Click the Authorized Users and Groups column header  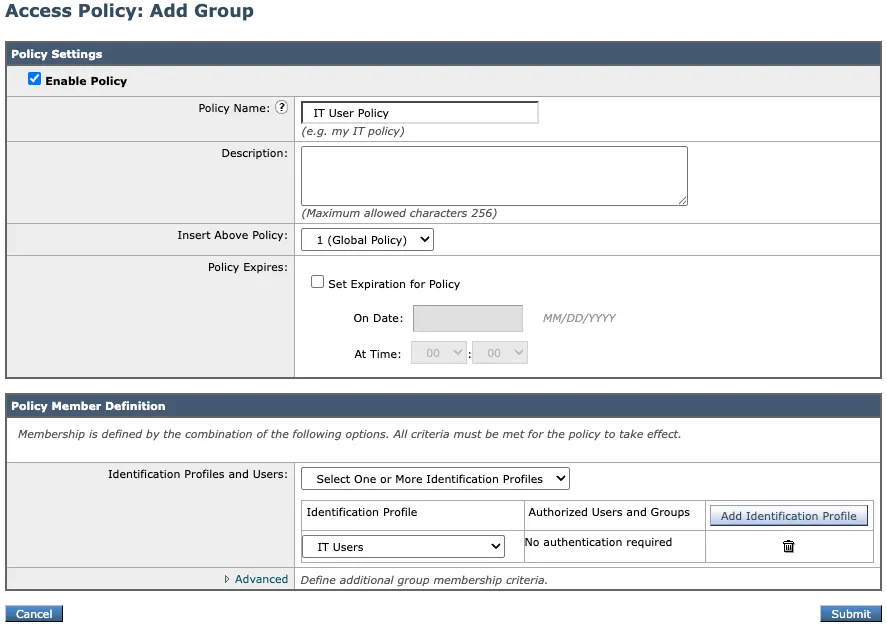click(x=609, y=512)
